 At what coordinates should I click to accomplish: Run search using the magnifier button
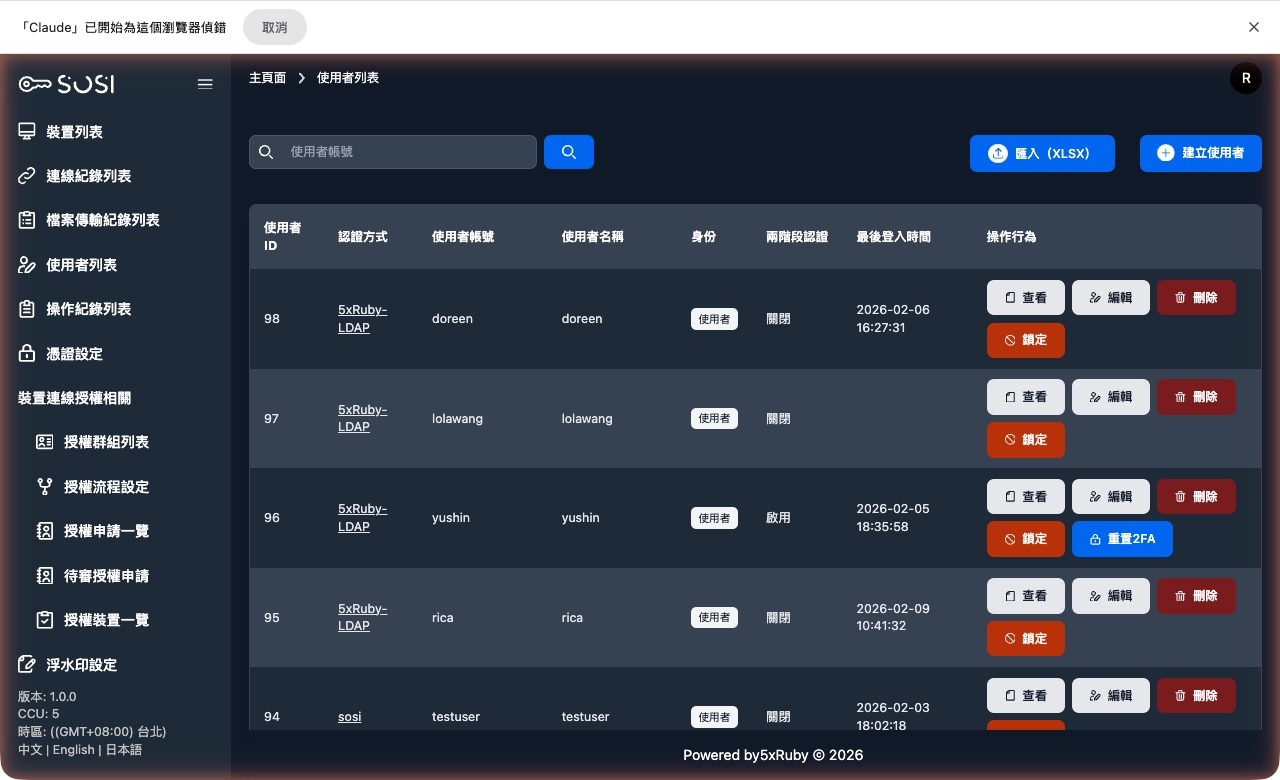point(568,152)
